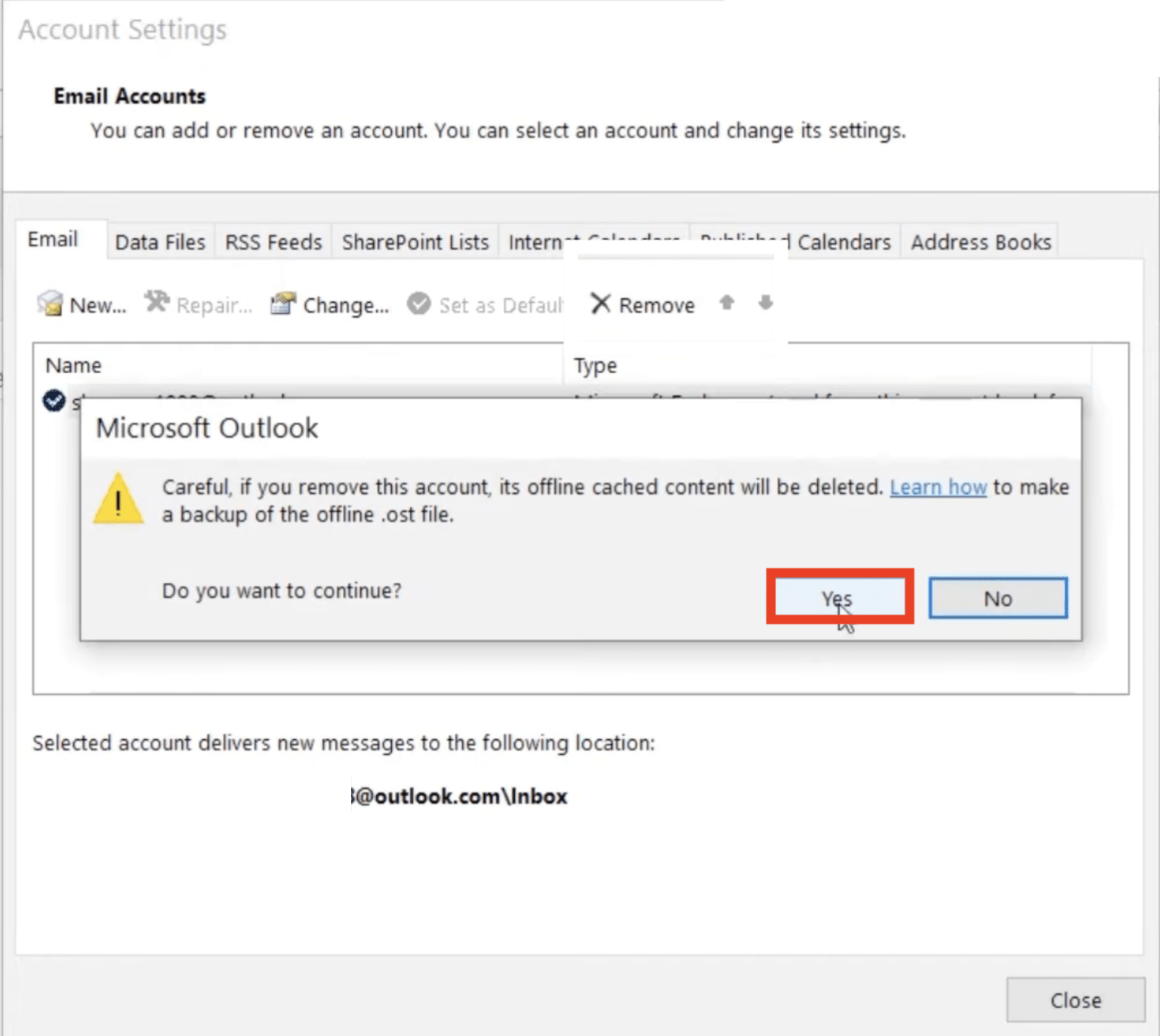Click the Set as Default icon
Viewport: 1160px width, 1036px height.
(x=418, y=304)
